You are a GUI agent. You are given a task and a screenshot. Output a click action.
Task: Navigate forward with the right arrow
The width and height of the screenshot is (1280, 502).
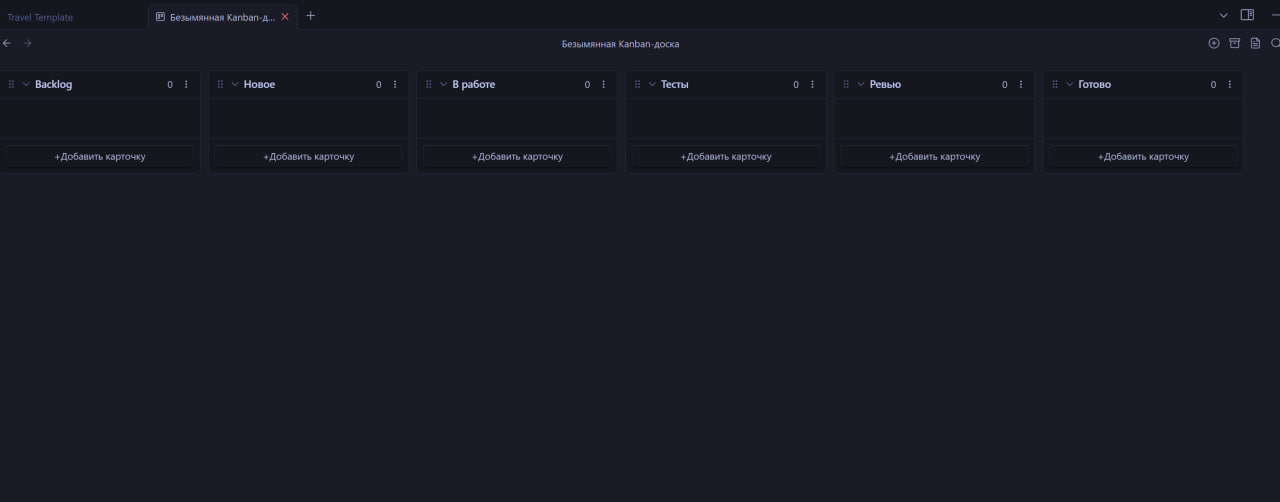coord(28,43)
